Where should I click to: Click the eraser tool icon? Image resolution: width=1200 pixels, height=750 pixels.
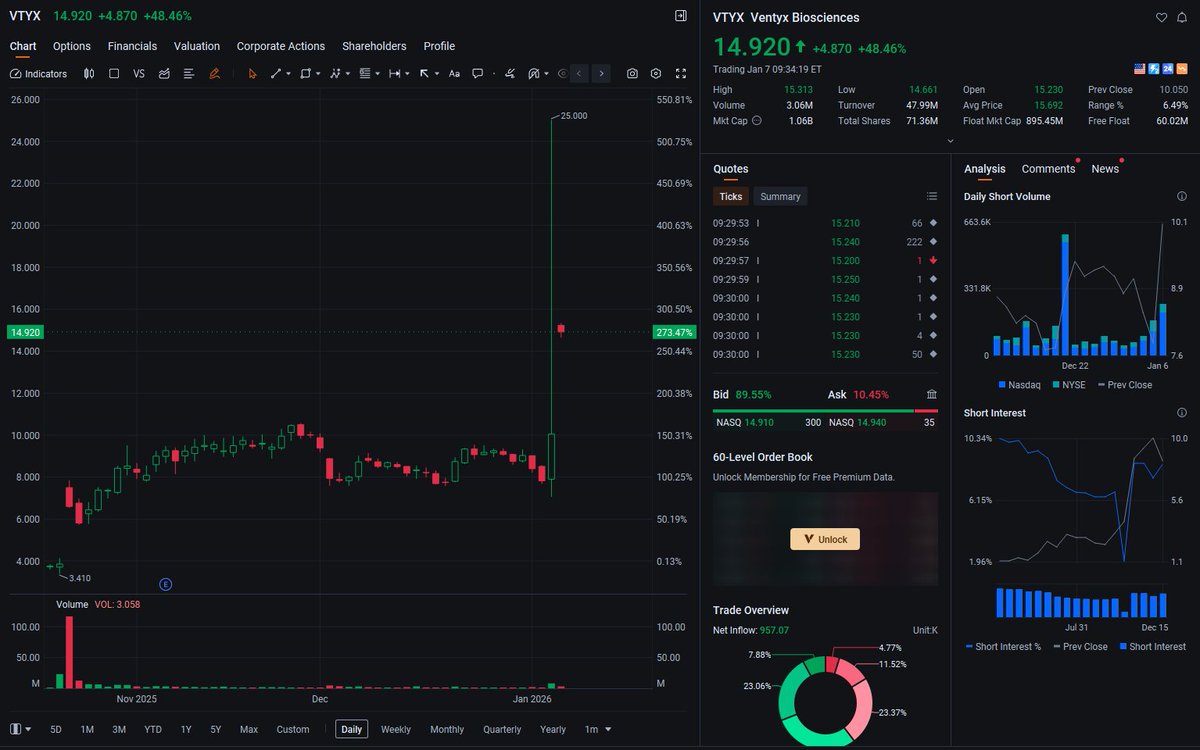click(510, 73)
